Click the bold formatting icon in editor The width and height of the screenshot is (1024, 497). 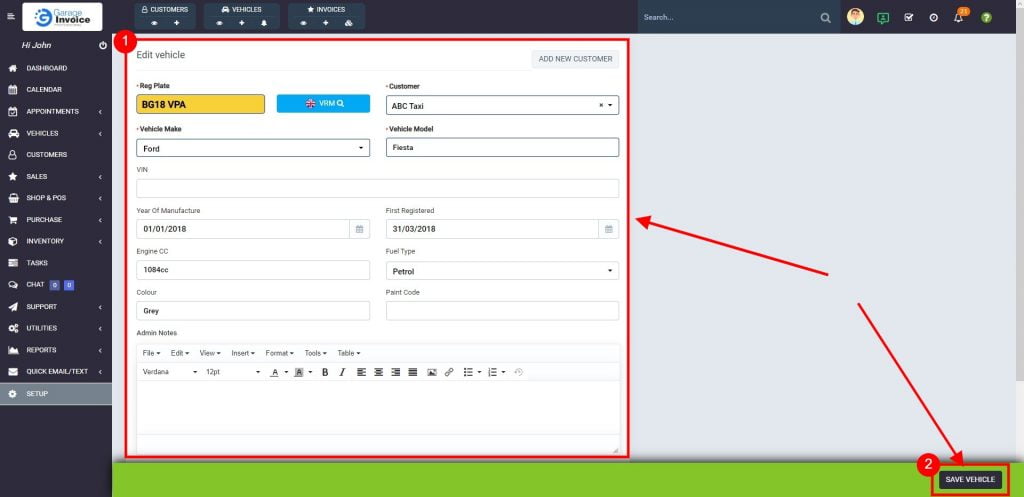(x=325, y=372)
